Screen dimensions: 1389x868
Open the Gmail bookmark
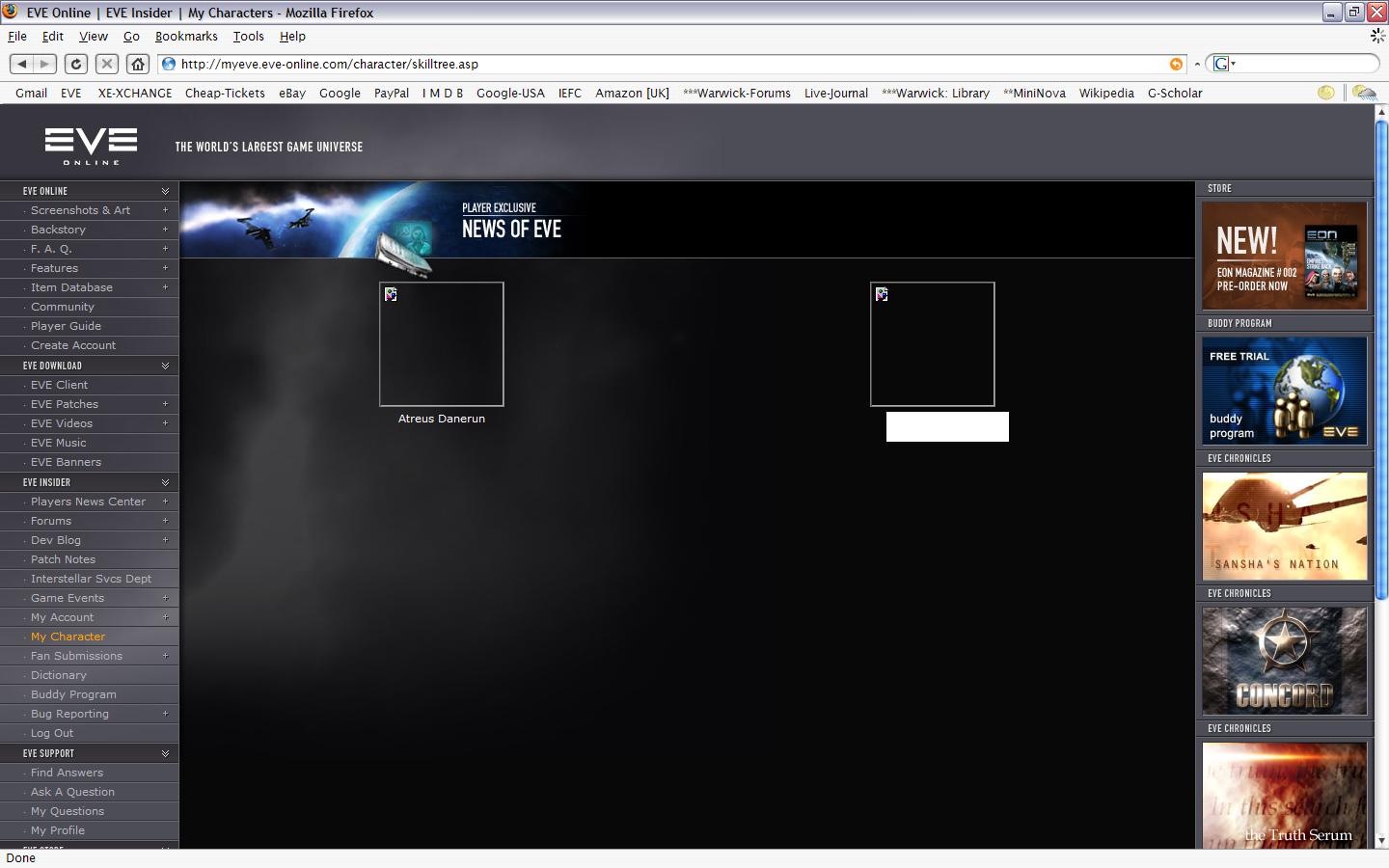[31, 93]
